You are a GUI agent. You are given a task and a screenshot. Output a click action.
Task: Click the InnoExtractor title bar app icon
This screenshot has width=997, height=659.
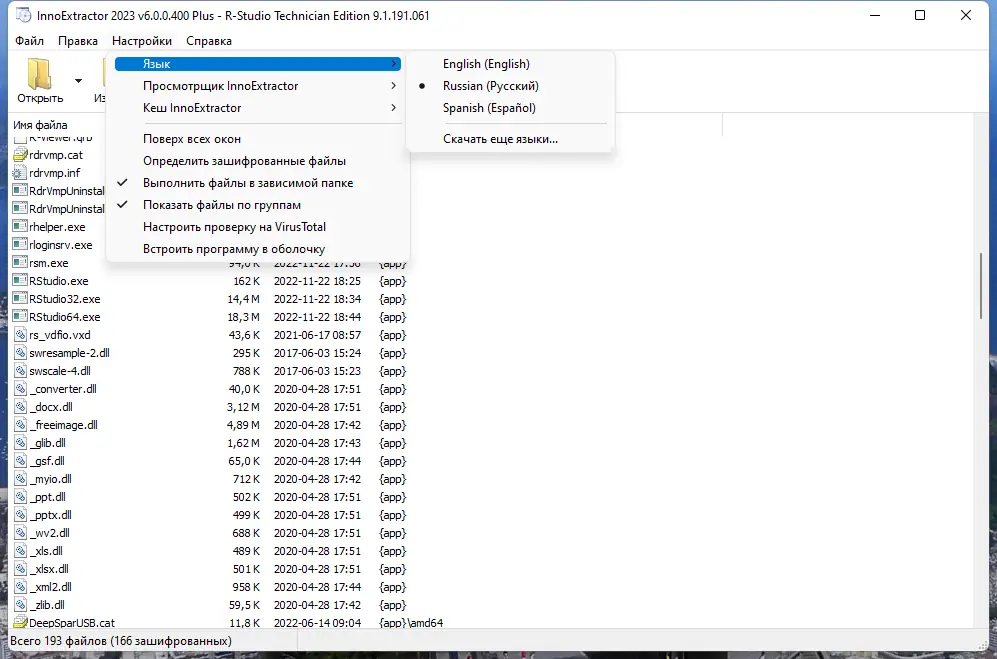pos(23,15)
